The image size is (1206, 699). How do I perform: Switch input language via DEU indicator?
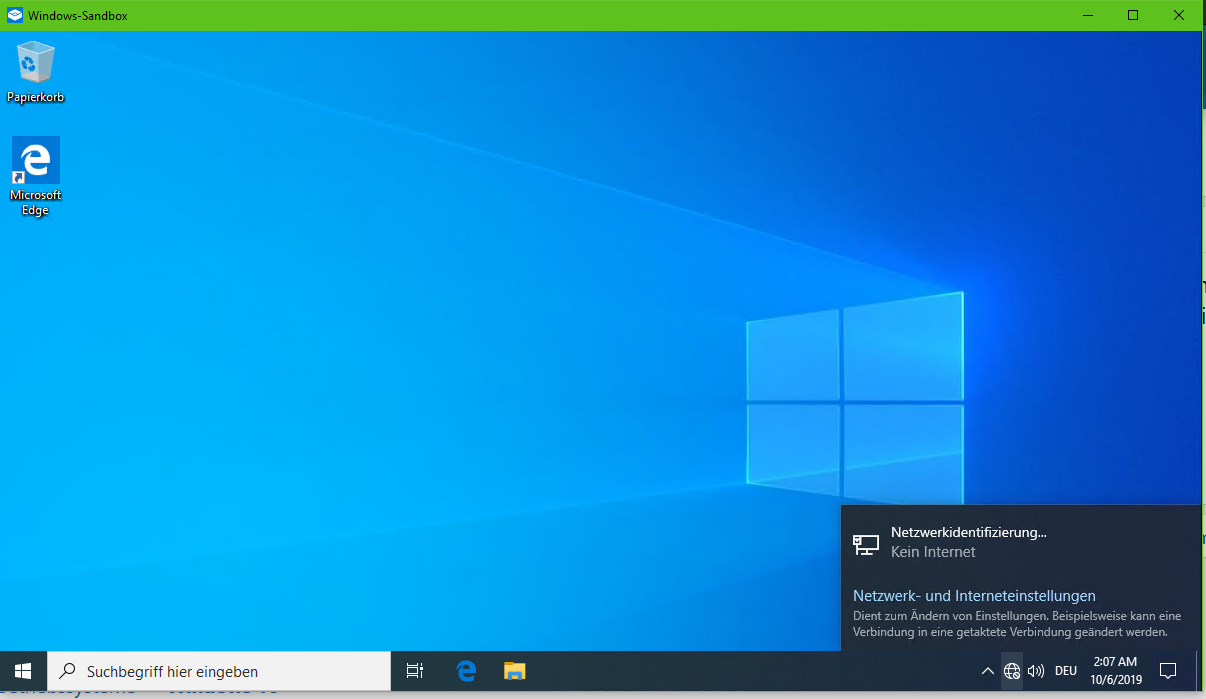[x=1066, y=671]
